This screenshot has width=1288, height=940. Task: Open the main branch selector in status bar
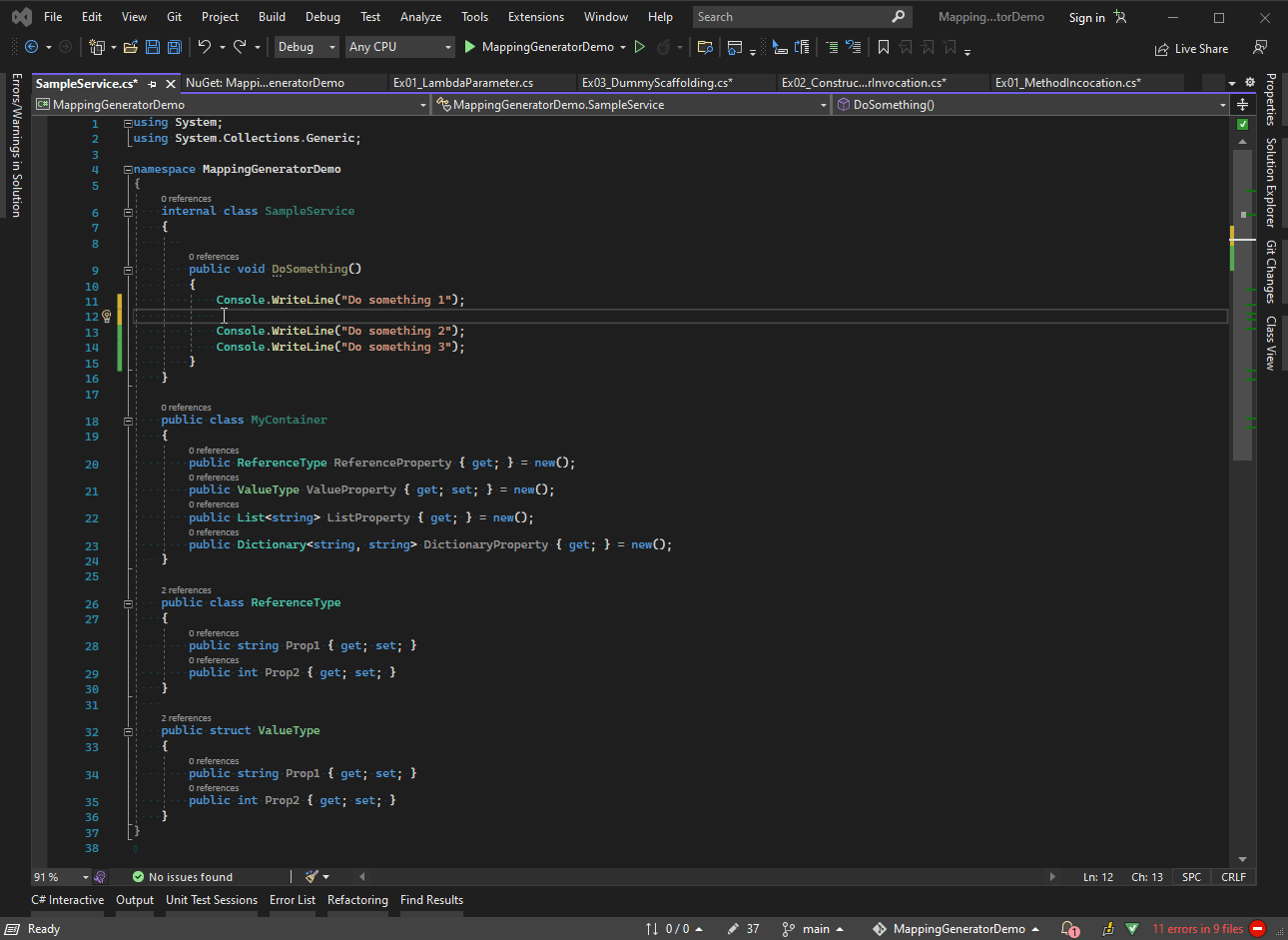pyautogui.click(x=814, y=929)
